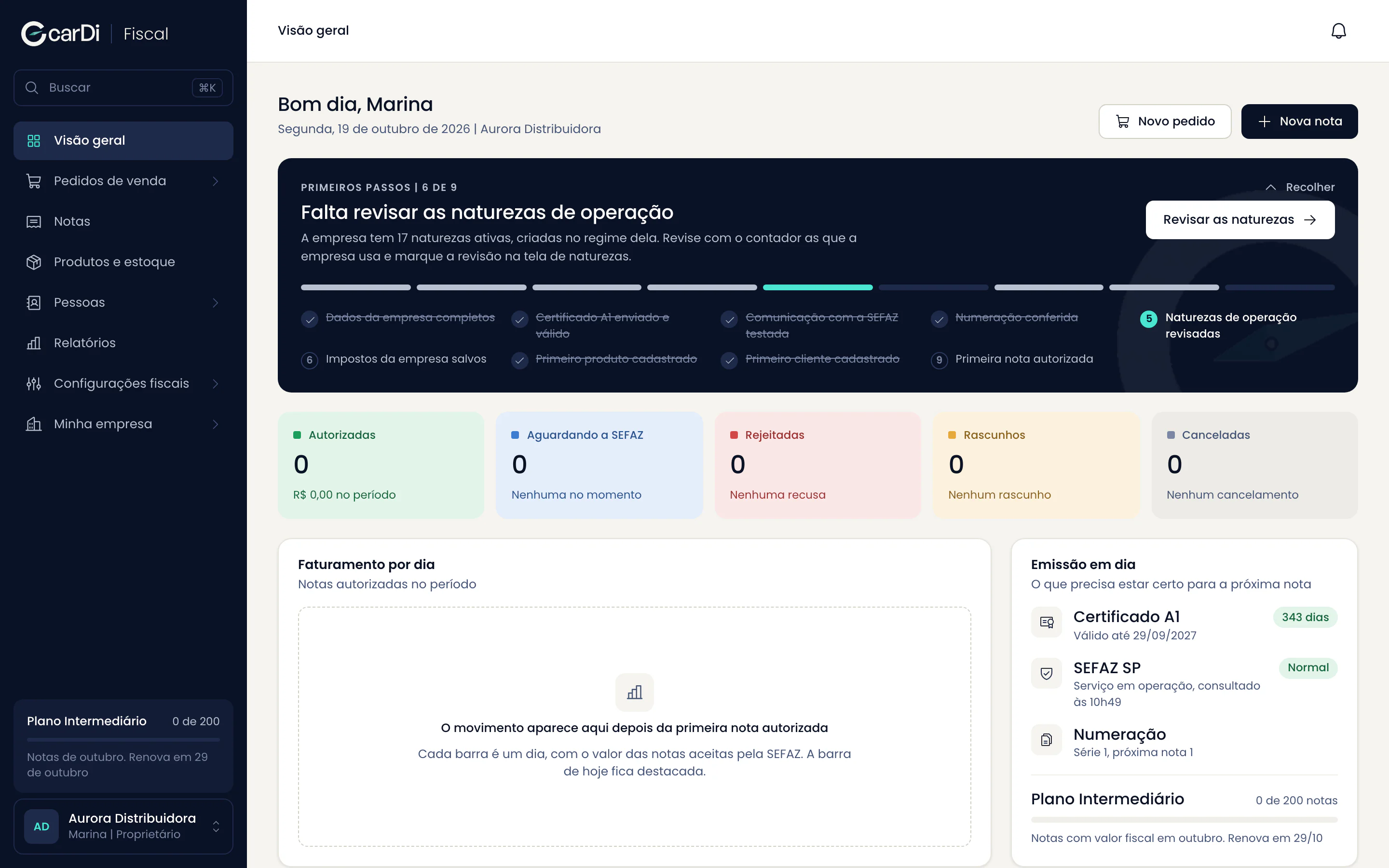Click the AD company avatar

pyautogui.click(x=41, y=827)
